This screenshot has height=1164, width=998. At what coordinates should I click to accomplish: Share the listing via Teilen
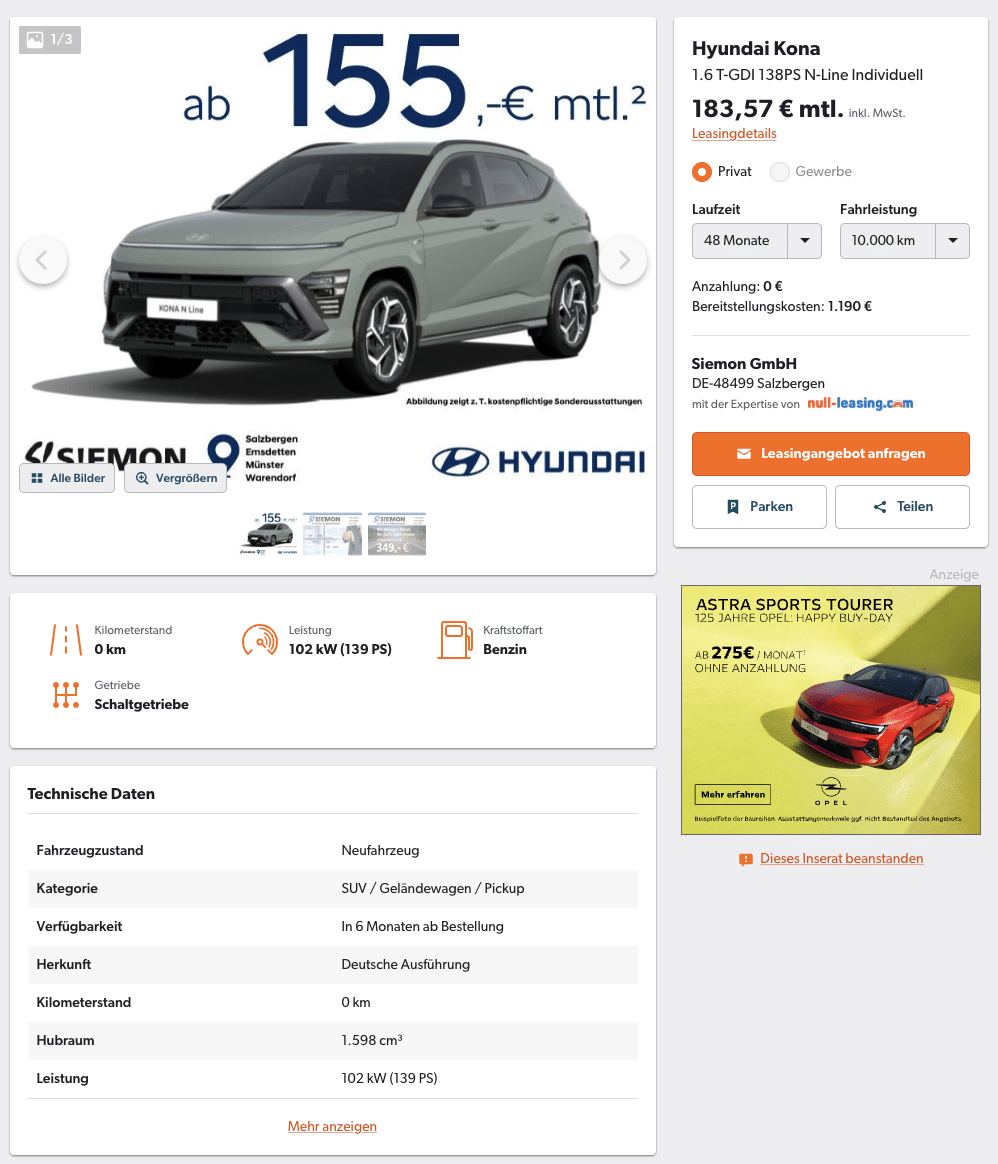click(x=902, y=507)
